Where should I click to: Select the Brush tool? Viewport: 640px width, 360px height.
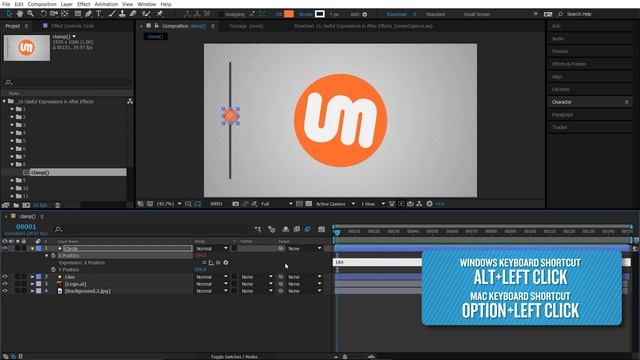(112, 14)
